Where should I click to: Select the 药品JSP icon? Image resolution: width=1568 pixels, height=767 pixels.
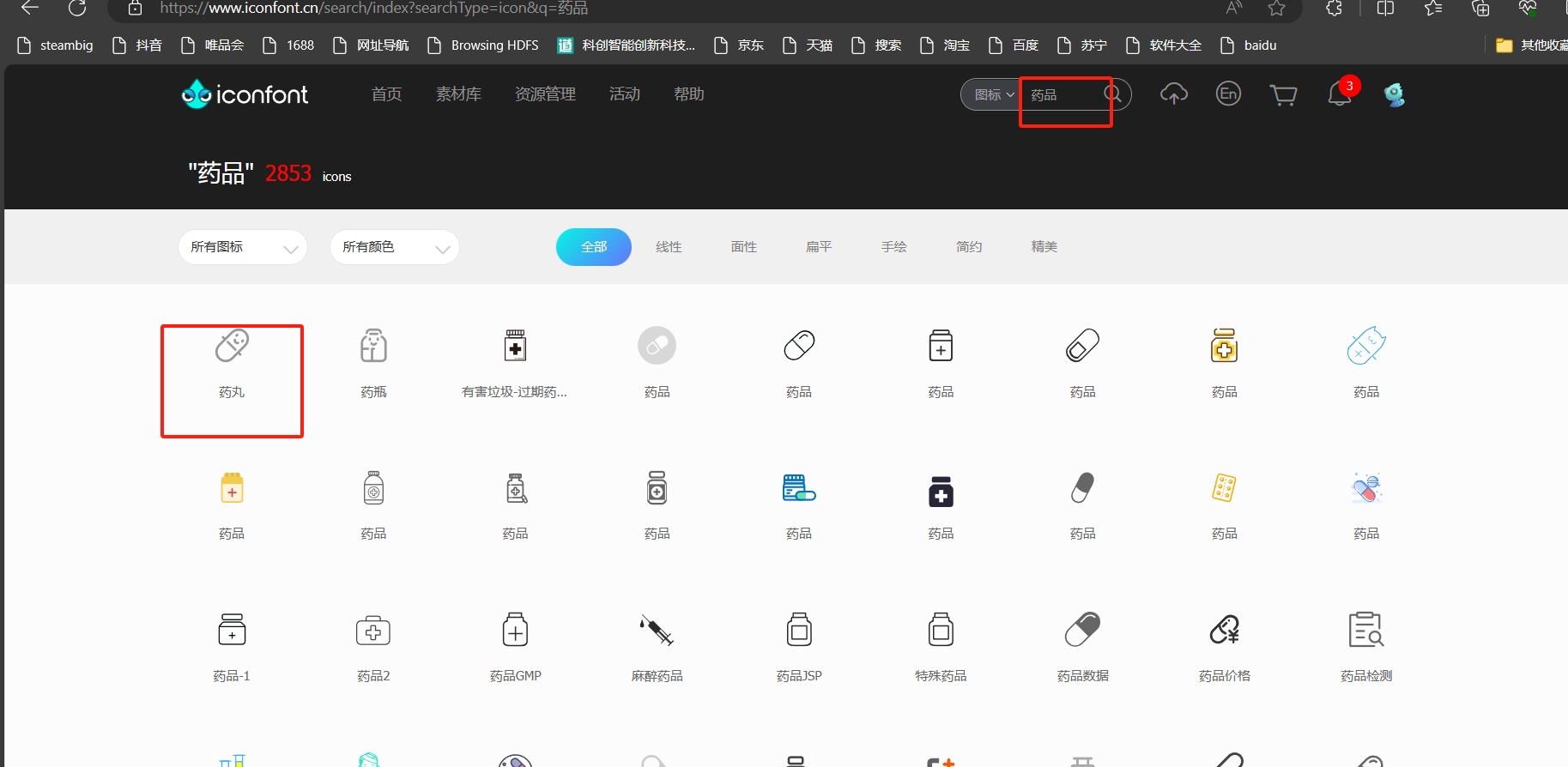pyautogui.click(x=799, y=630)
